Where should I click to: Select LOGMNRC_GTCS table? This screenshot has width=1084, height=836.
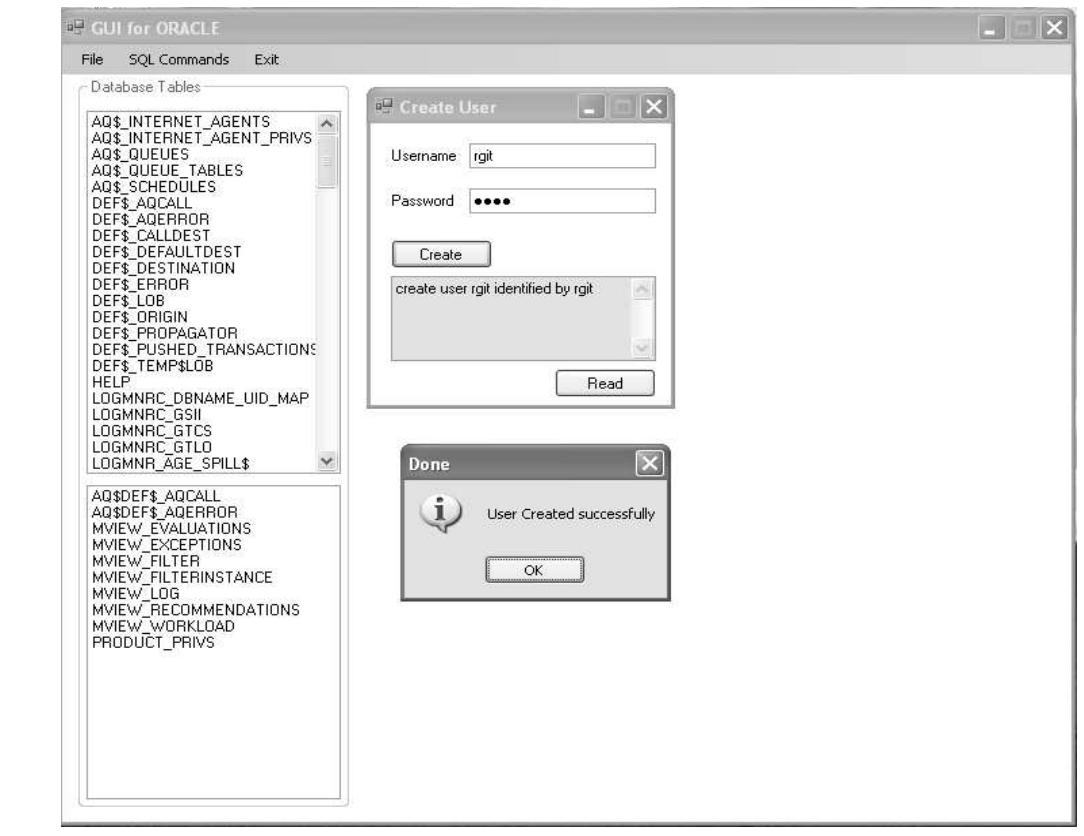[152, 431]
